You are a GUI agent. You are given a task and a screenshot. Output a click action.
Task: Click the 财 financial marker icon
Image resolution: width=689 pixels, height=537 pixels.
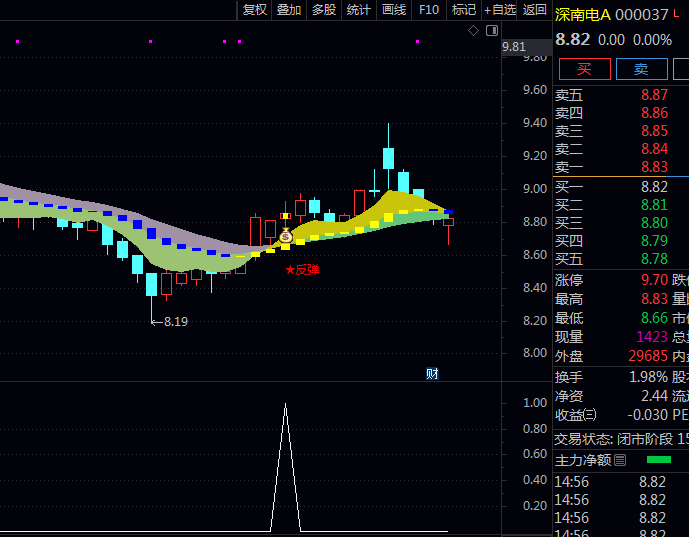pos(432,374)
